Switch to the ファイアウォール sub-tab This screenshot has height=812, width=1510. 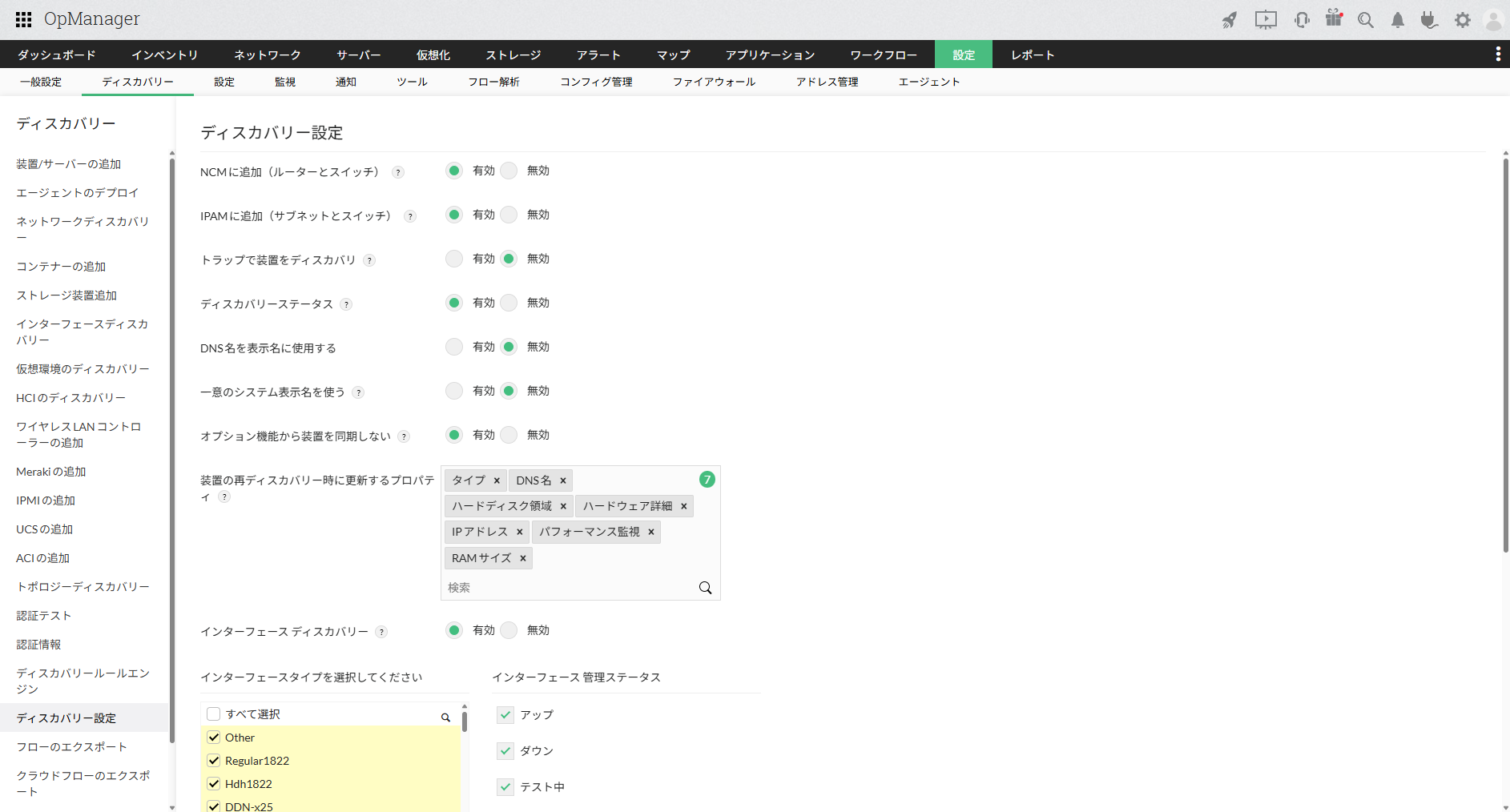pyautogui.click(x=714, y=82)
